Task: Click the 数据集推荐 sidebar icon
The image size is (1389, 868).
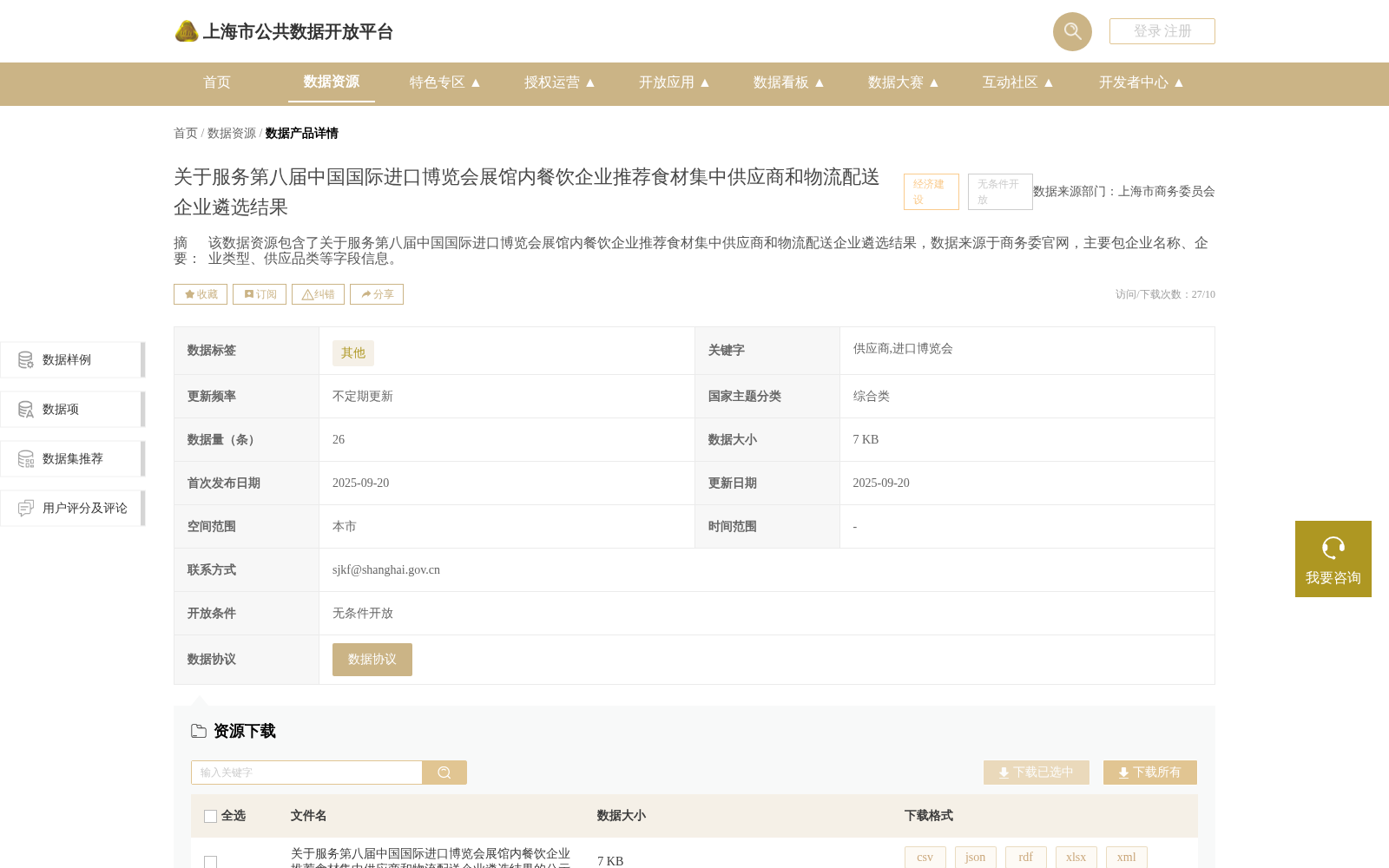Action: (x=26, y=458)
